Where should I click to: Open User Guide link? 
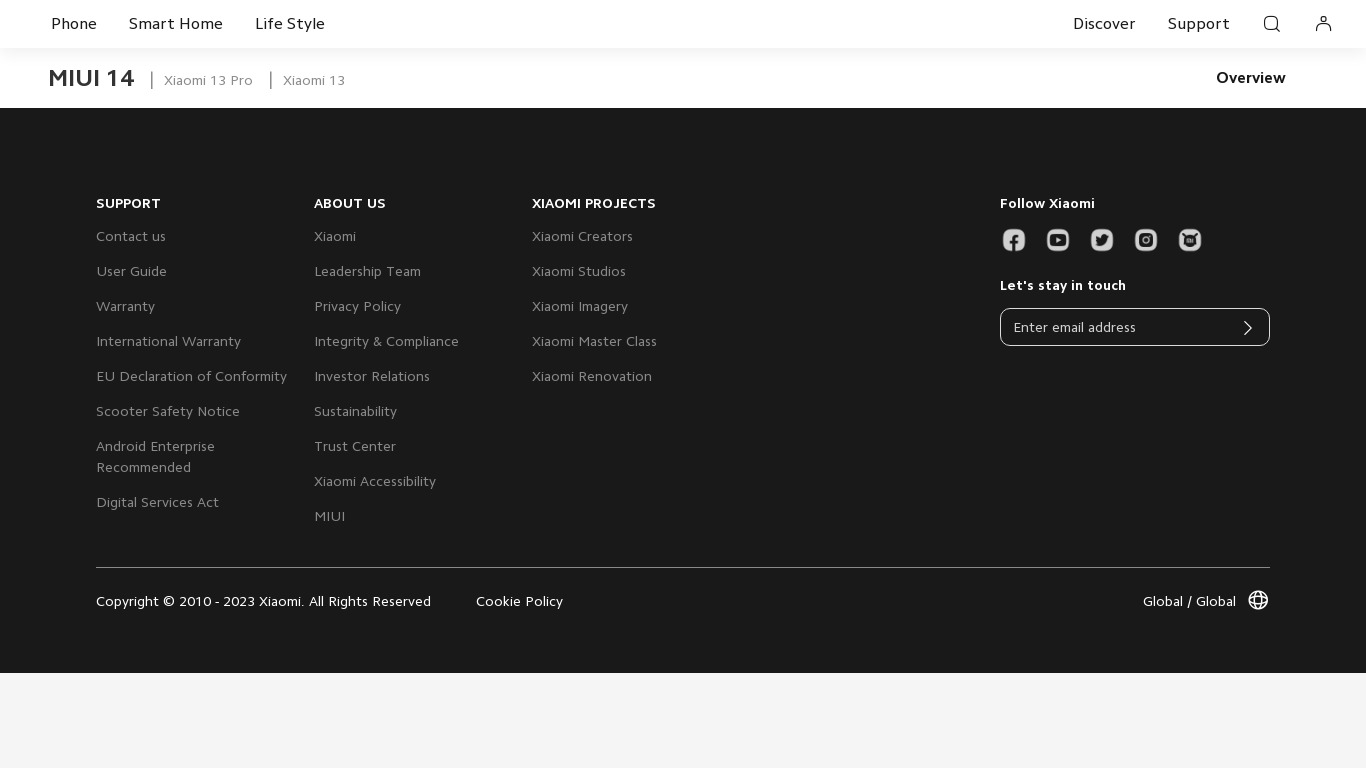(x=131, y=271)
